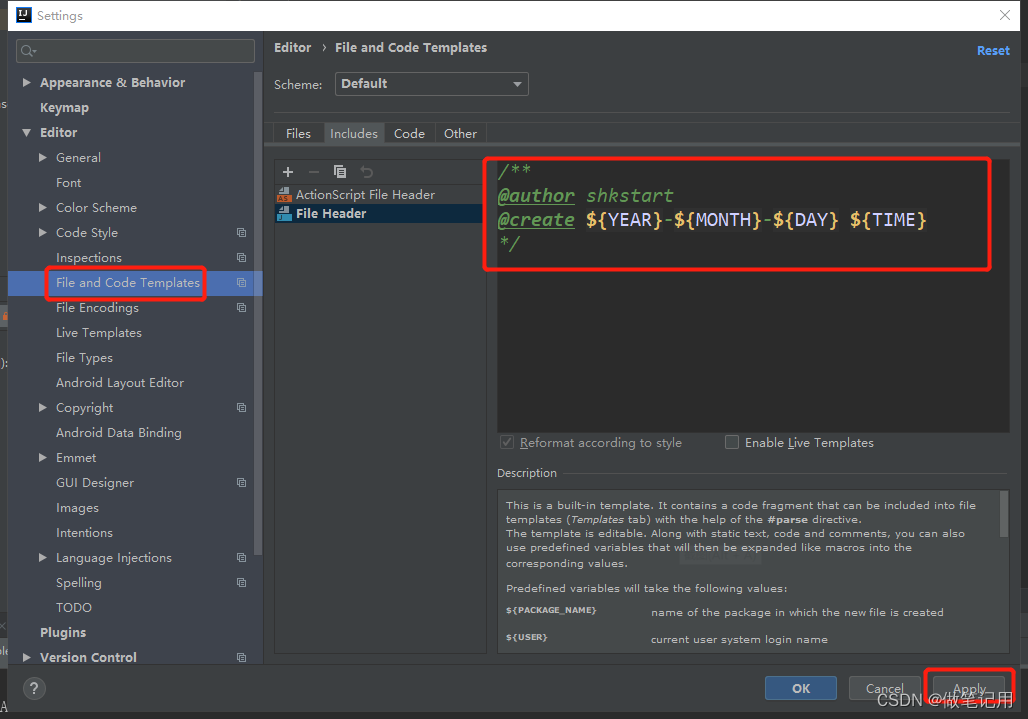The height and width of the screenshot is (719, 1028).
Task: Open help with the question mark icon
Action: pos(34,688)
